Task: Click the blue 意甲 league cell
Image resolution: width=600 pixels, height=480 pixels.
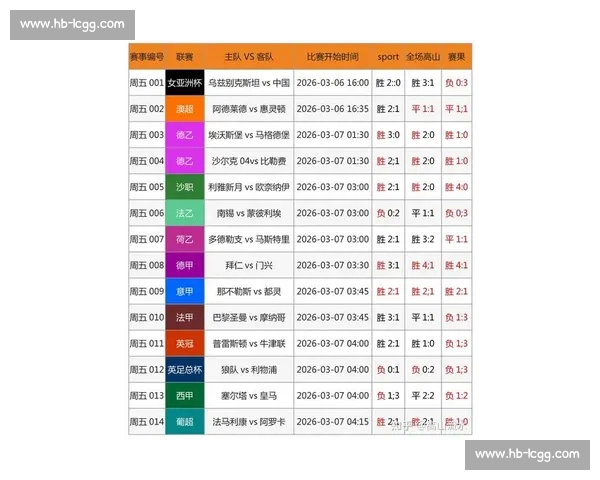Action: coord(185,291)
